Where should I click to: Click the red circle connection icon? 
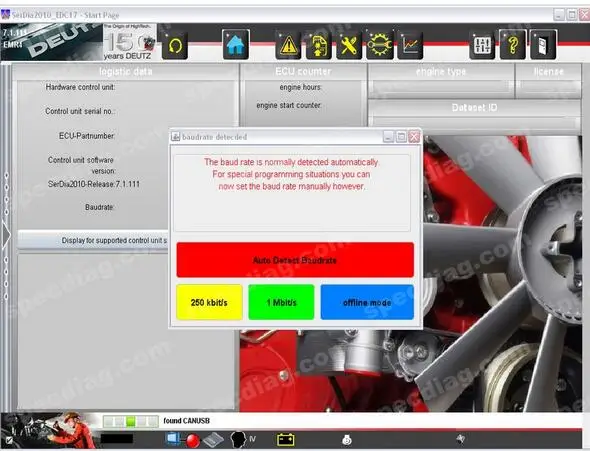pos(193,440)
